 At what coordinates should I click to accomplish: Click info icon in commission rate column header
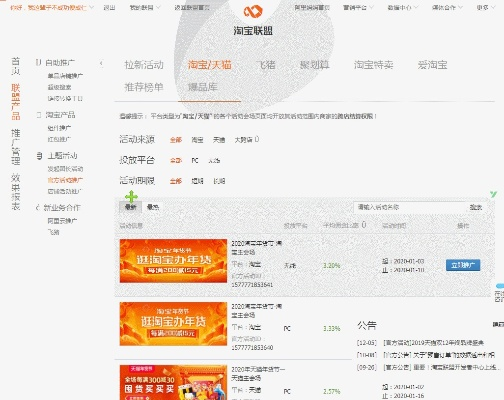(364, 225)
